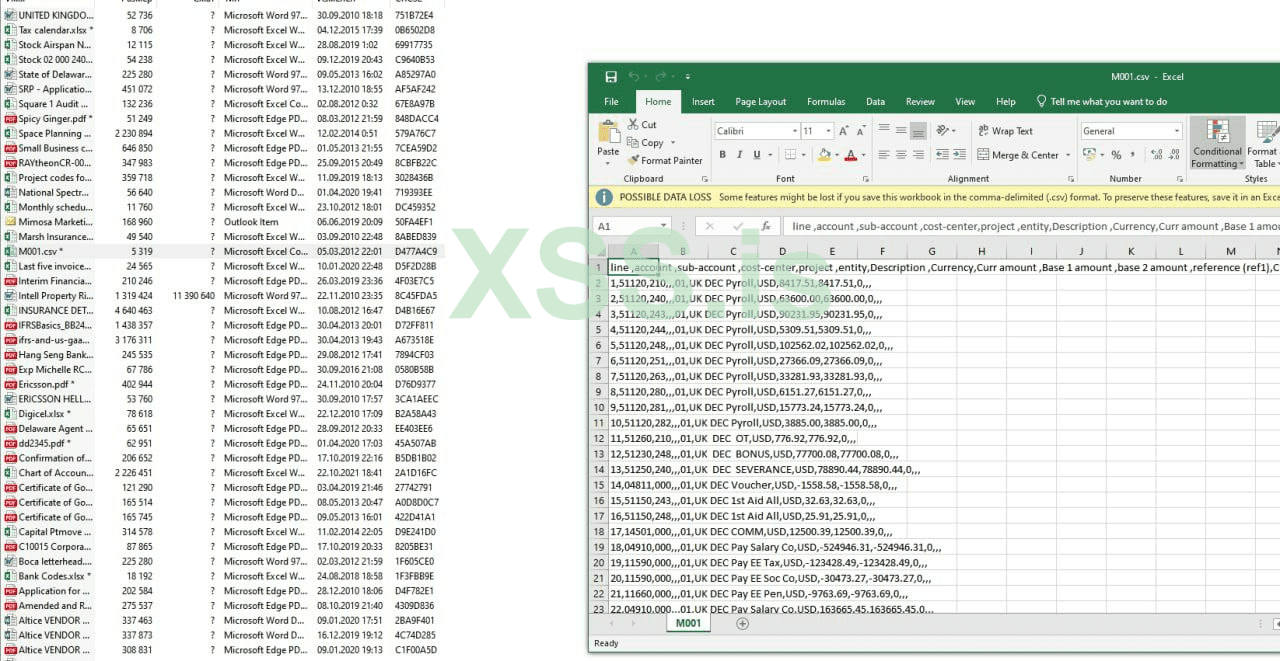Open the Merge & Center dropdown arrow

1068,155
